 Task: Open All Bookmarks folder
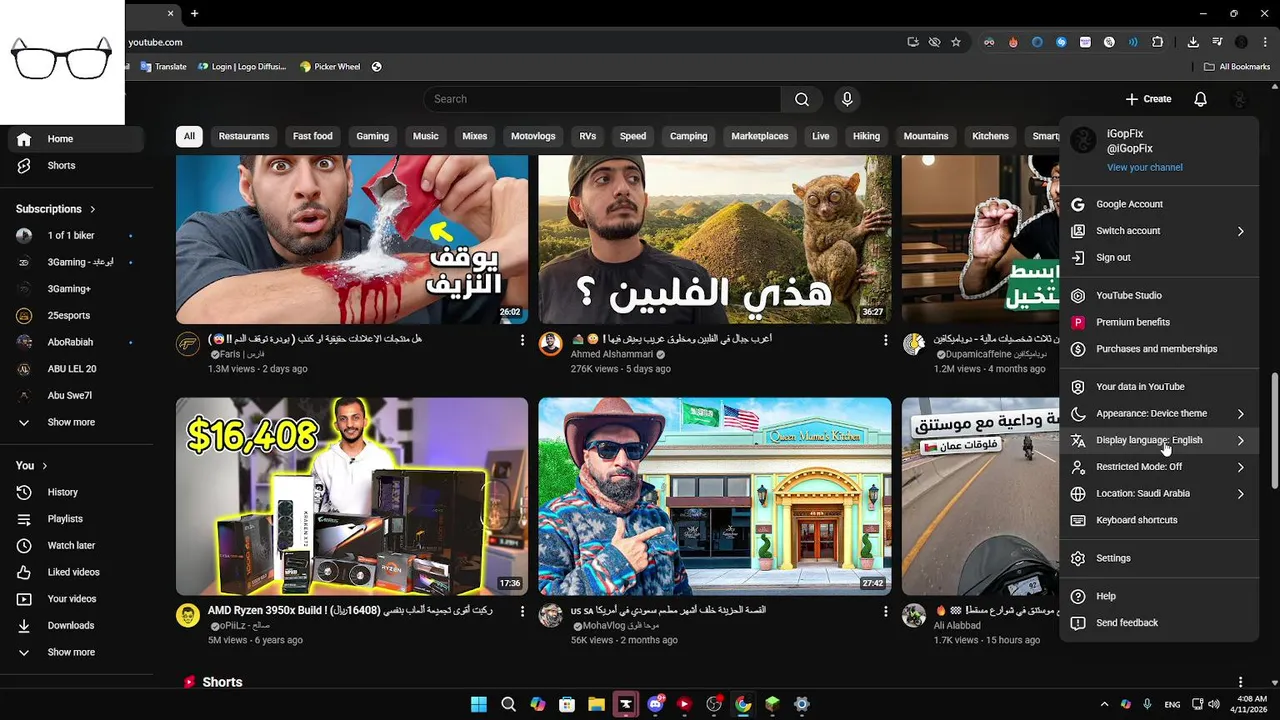pyautogui.click(x=1237, y=67)
